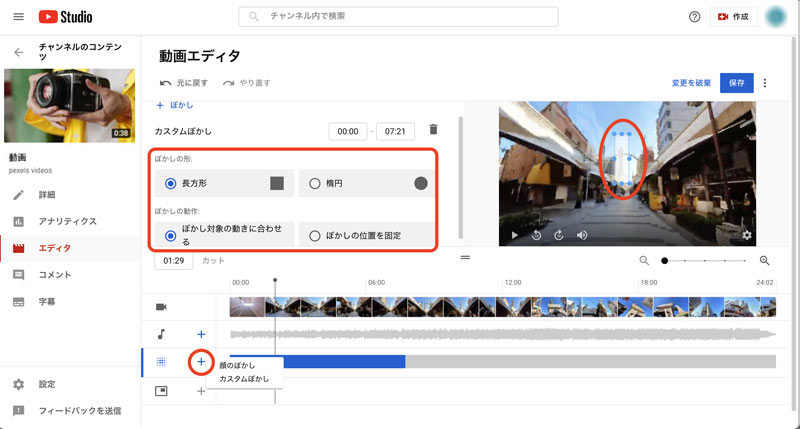The height and width of the screenshot is (429, 800).
Task: Open the help question mark icon
Action: [x=694, y=17]
